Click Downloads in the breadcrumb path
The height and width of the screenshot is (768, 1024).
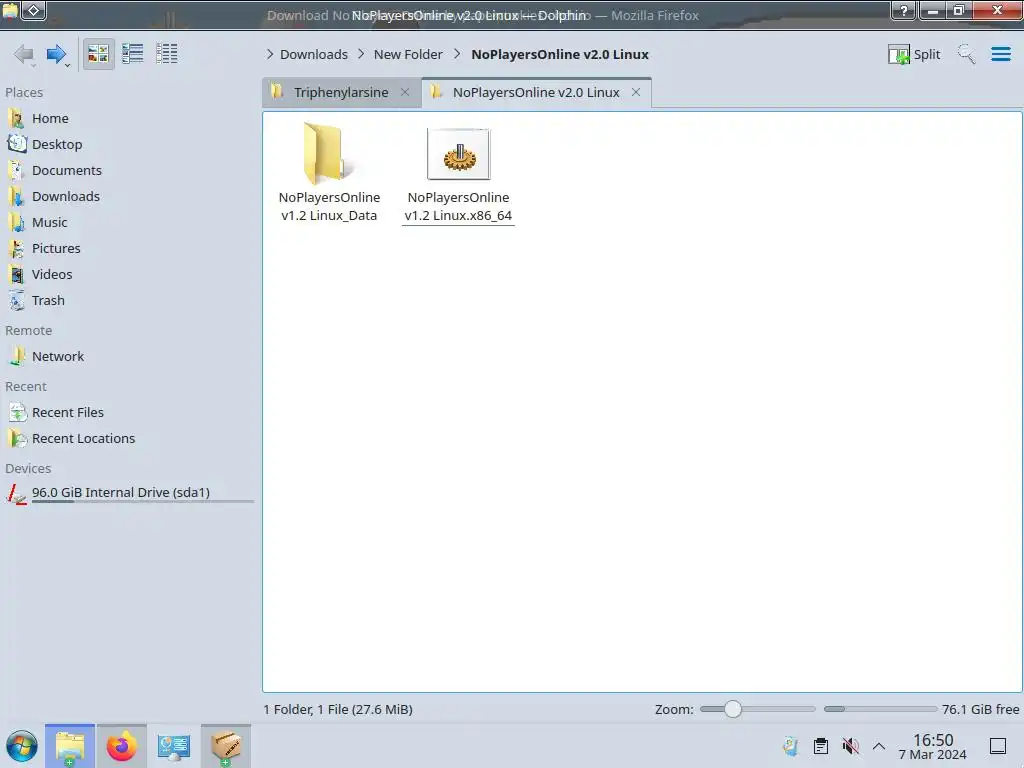[x=313, y=54]
